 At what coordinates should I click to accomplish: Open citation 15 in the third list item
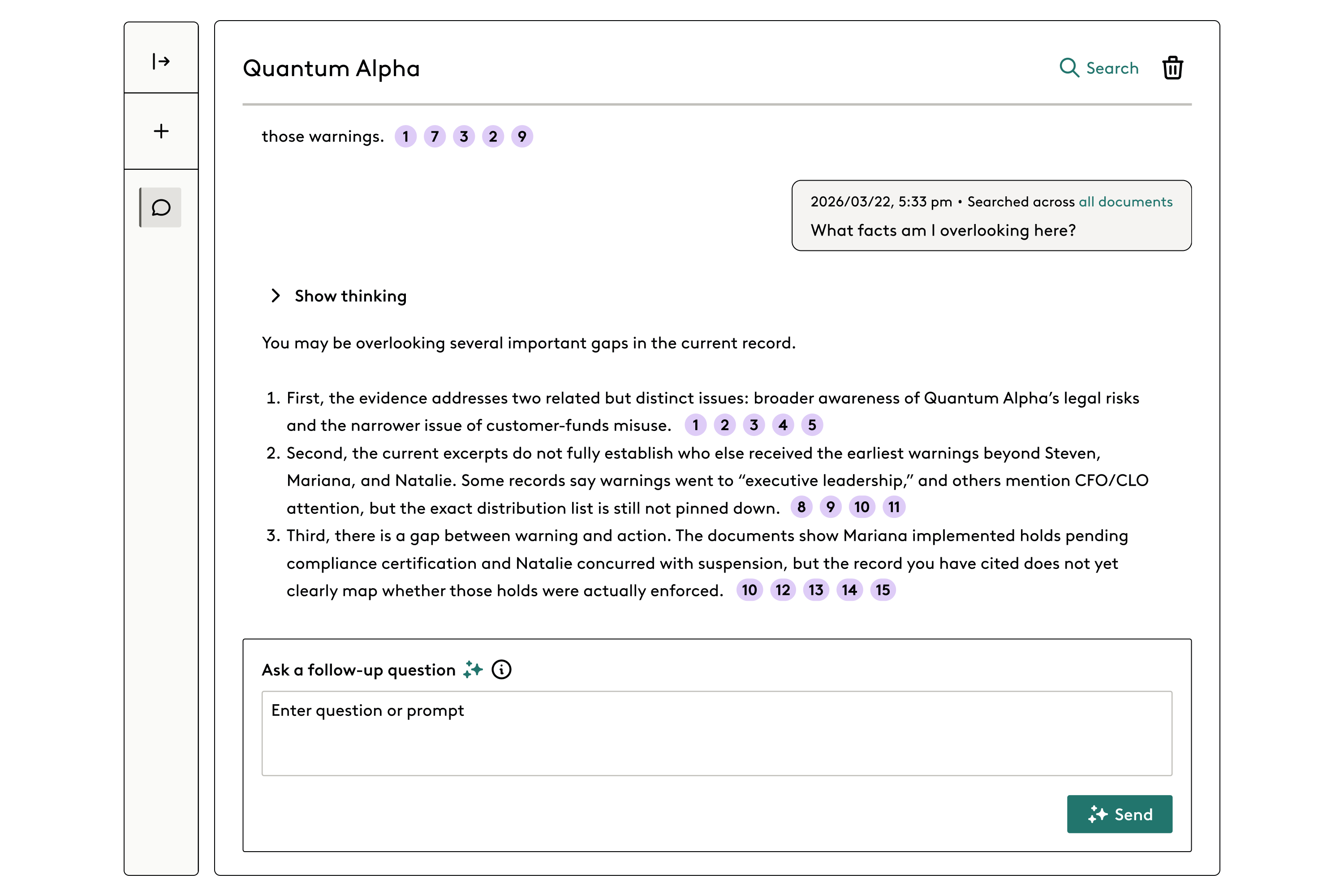coord(883,590)
